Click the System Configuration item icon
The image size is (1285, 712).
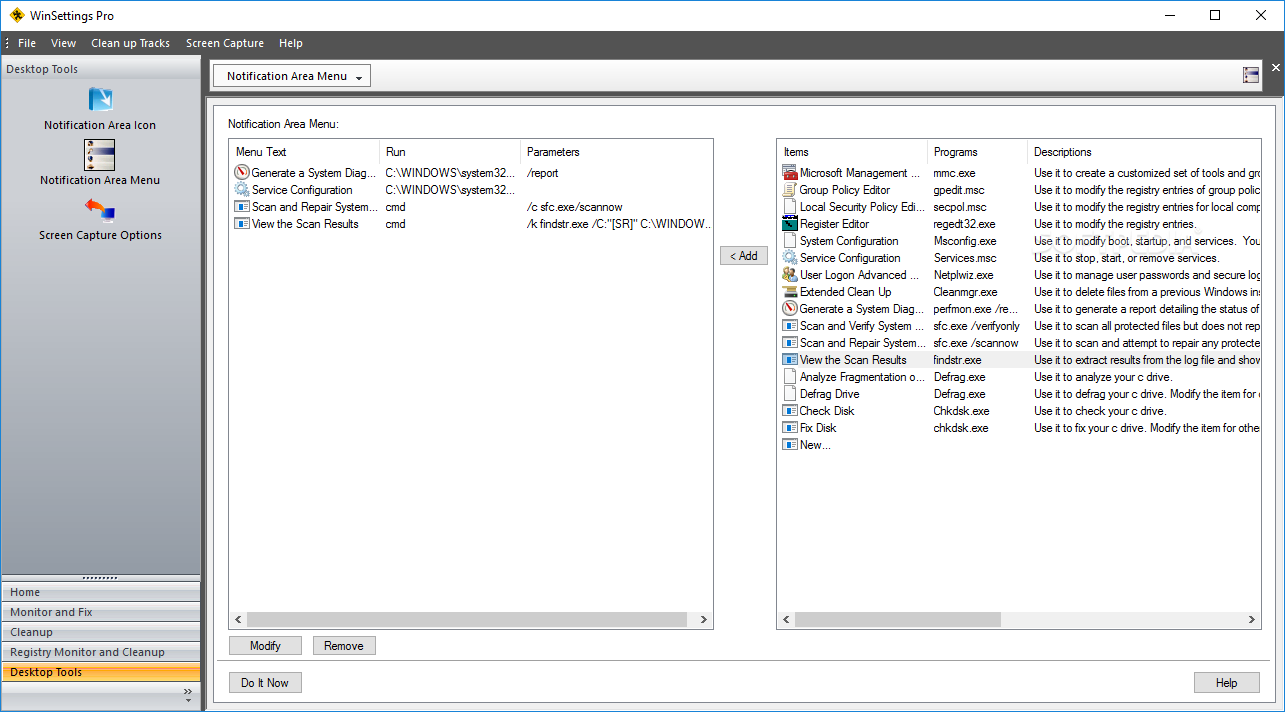click(x=790, y=241)
